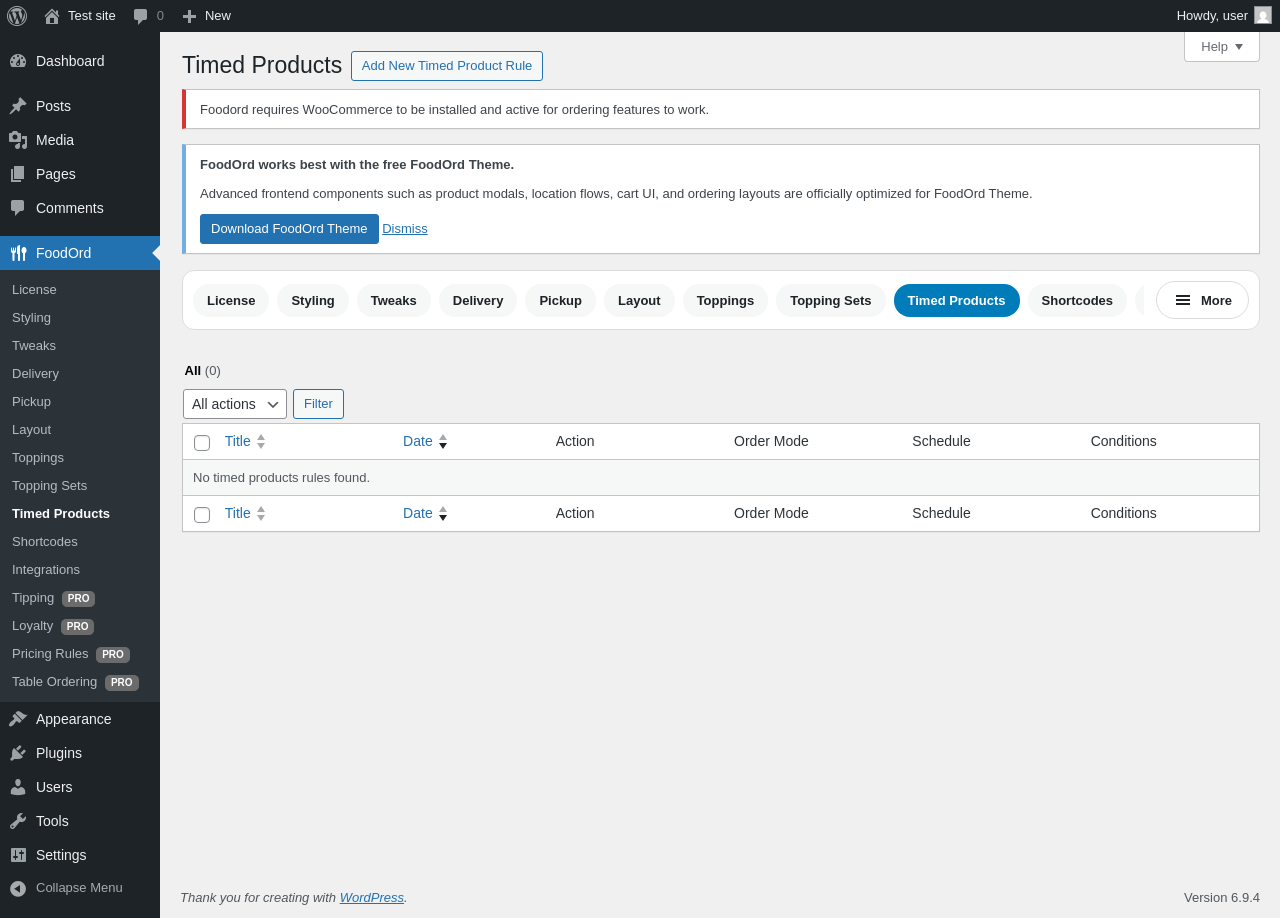The height and width of the screenshot is (918, 1280).
Task: Click the New label in admin bar
Action: point(218,16)
